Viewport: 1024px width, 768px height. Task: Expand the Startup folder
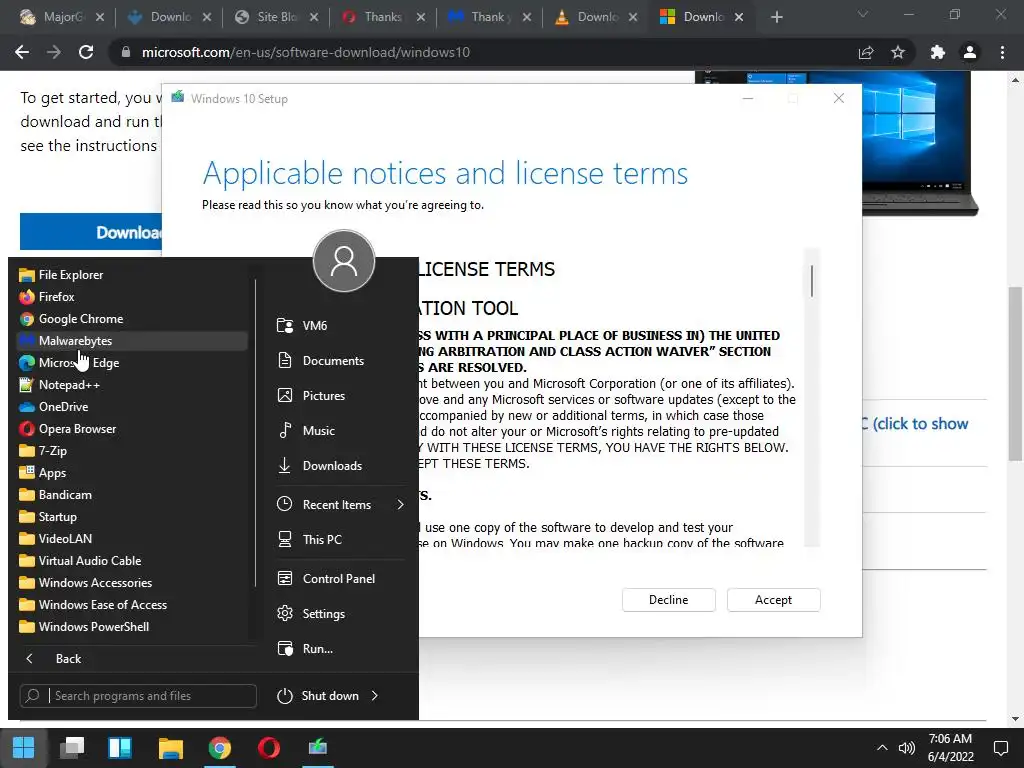[x=131, y=517]
